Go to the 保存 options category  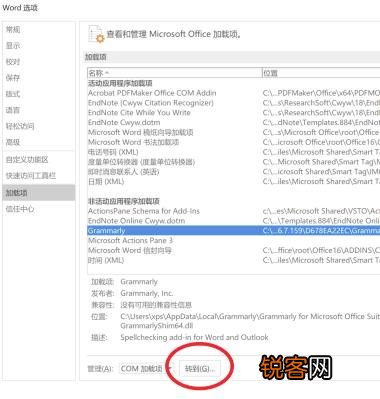click(13, 78)
